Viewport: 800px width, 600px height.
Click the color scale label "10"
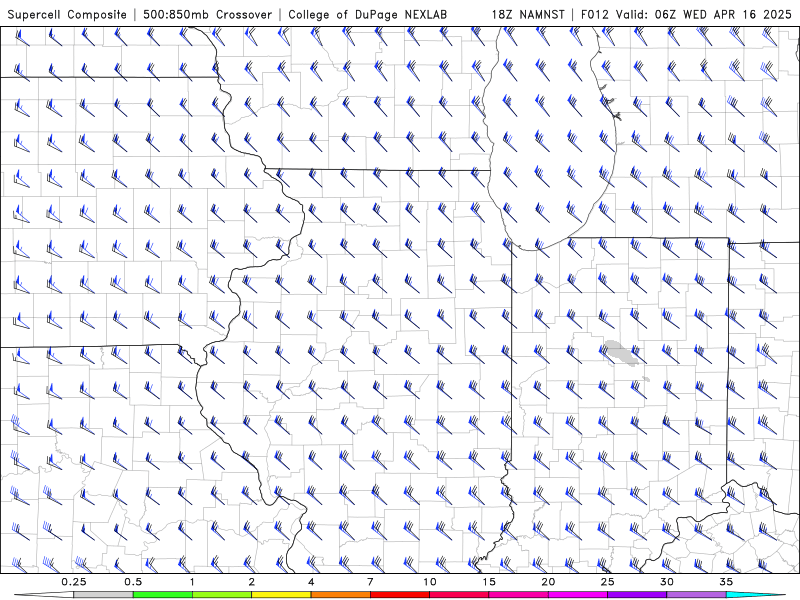click(x=430, y=582)
